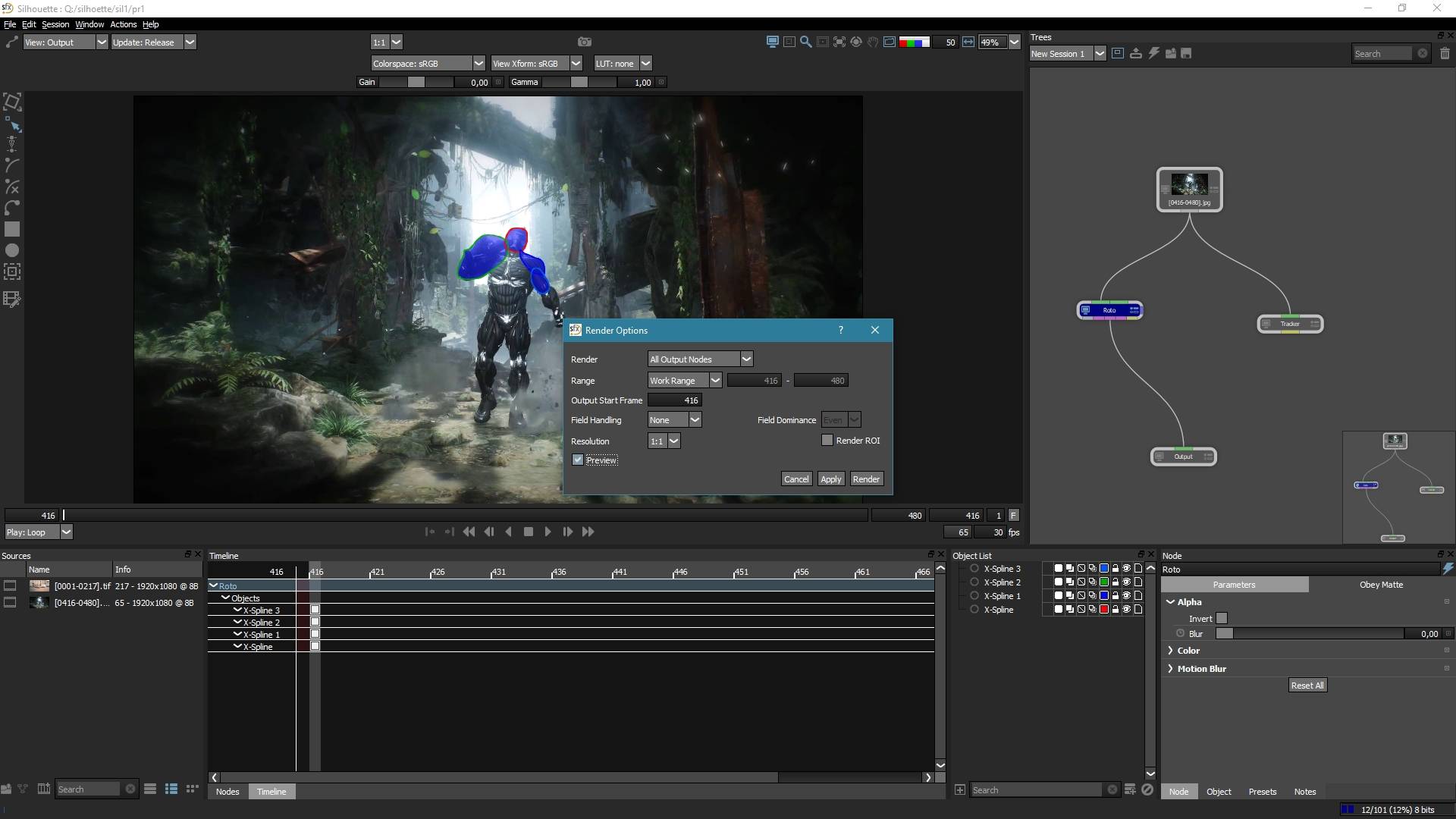This screenshot has height=819, width=1456.
Task: Toggle the Alpha Invert checkbox
Action: [1222, 619]
